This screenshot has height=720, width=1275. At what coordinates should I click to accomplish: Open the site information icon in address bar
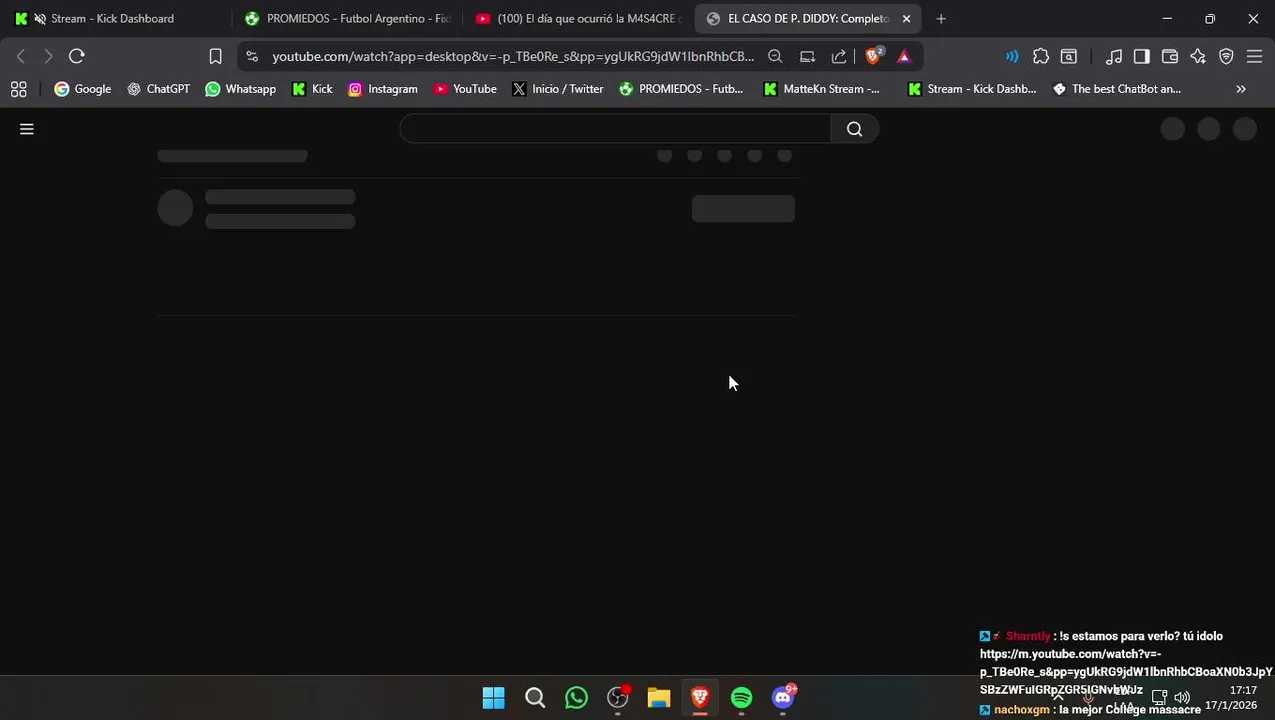pos(251,56)
